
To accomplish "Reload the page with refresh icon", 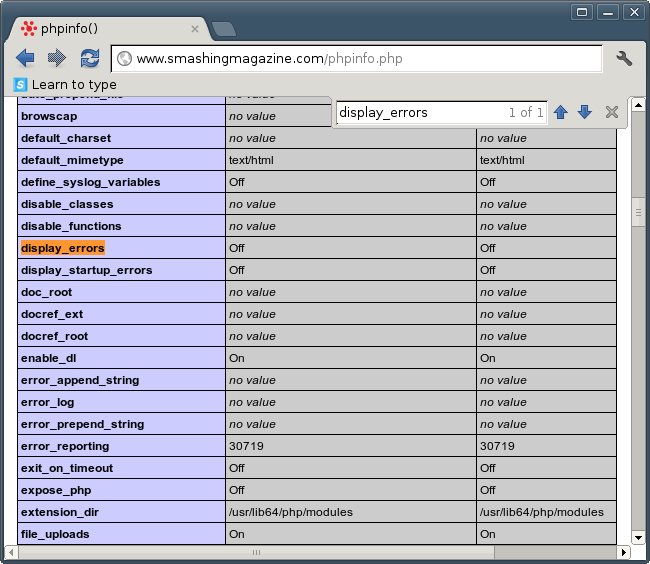I will pos(90,58).
